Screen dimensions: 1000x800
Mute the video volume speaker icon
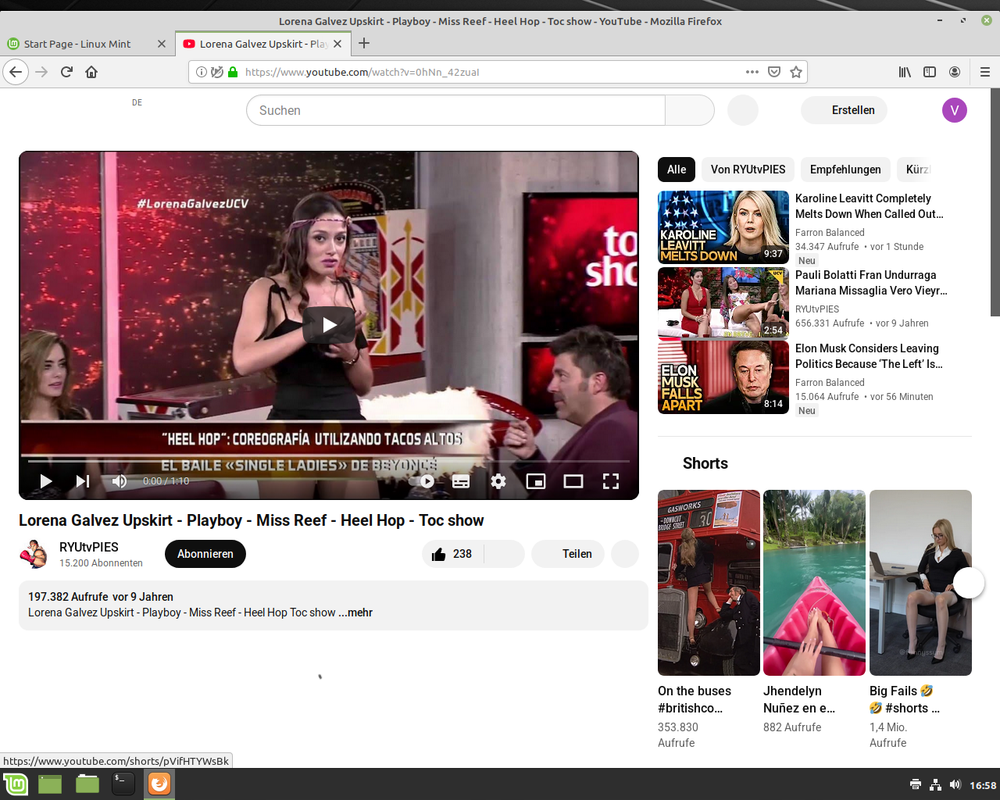[x=119, y=481]
